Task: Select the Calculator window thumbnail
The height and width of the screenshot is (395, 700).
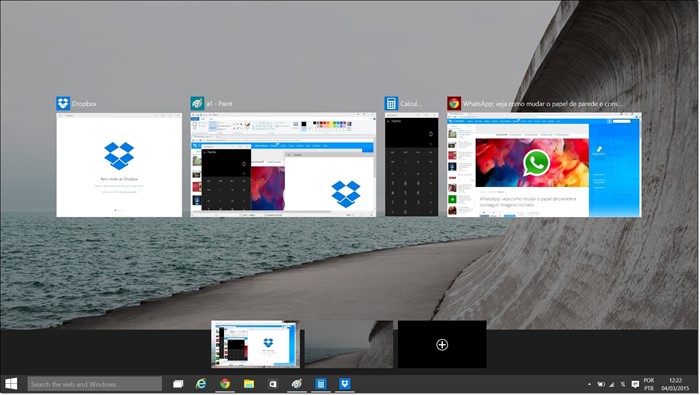Action: click(x=412, y=165)
